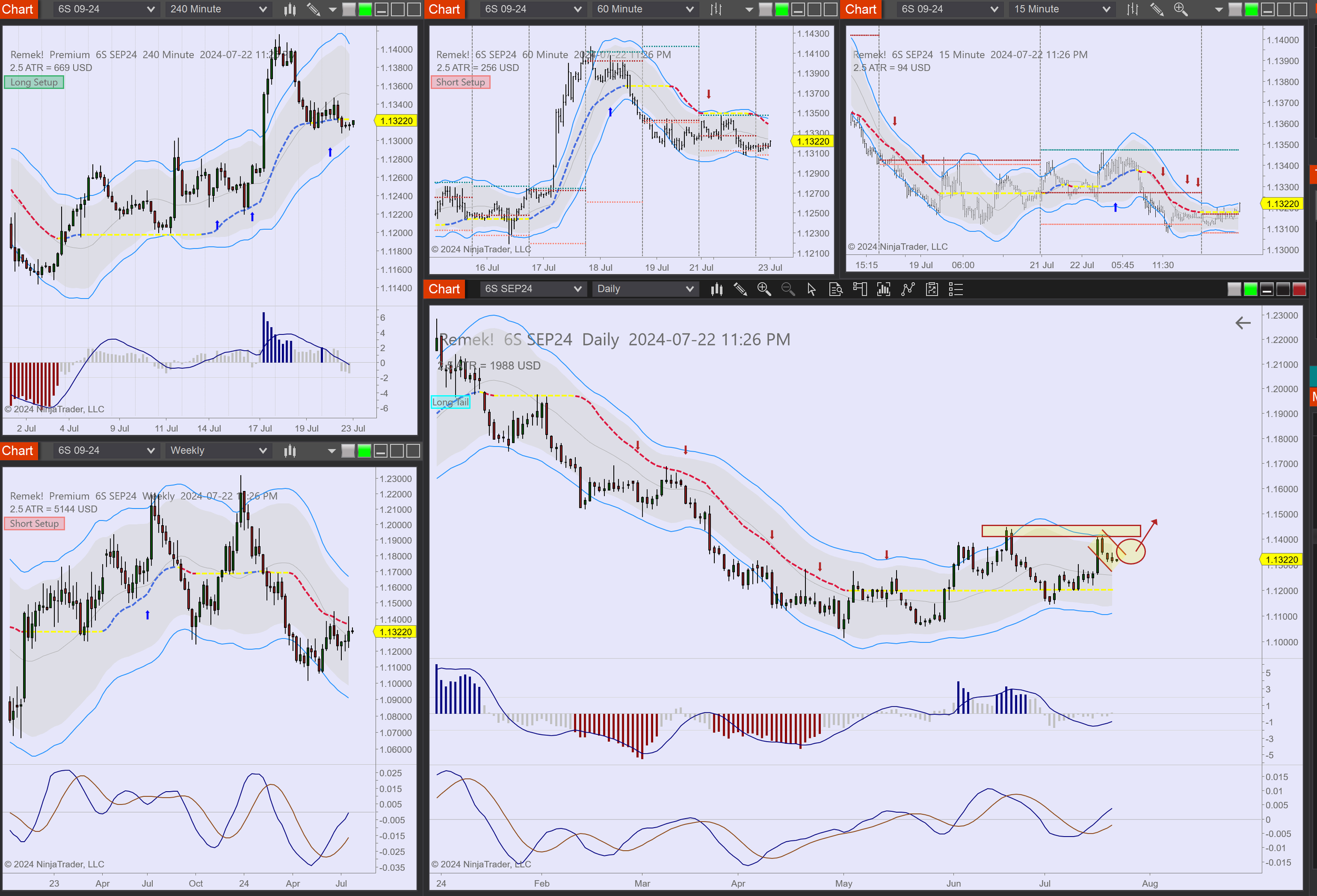Image resolution: width=1317 pixels, height=896 pixels.
Task: Expand the 6S SEP24 instrument selector
Action: (x=532, y=289)
